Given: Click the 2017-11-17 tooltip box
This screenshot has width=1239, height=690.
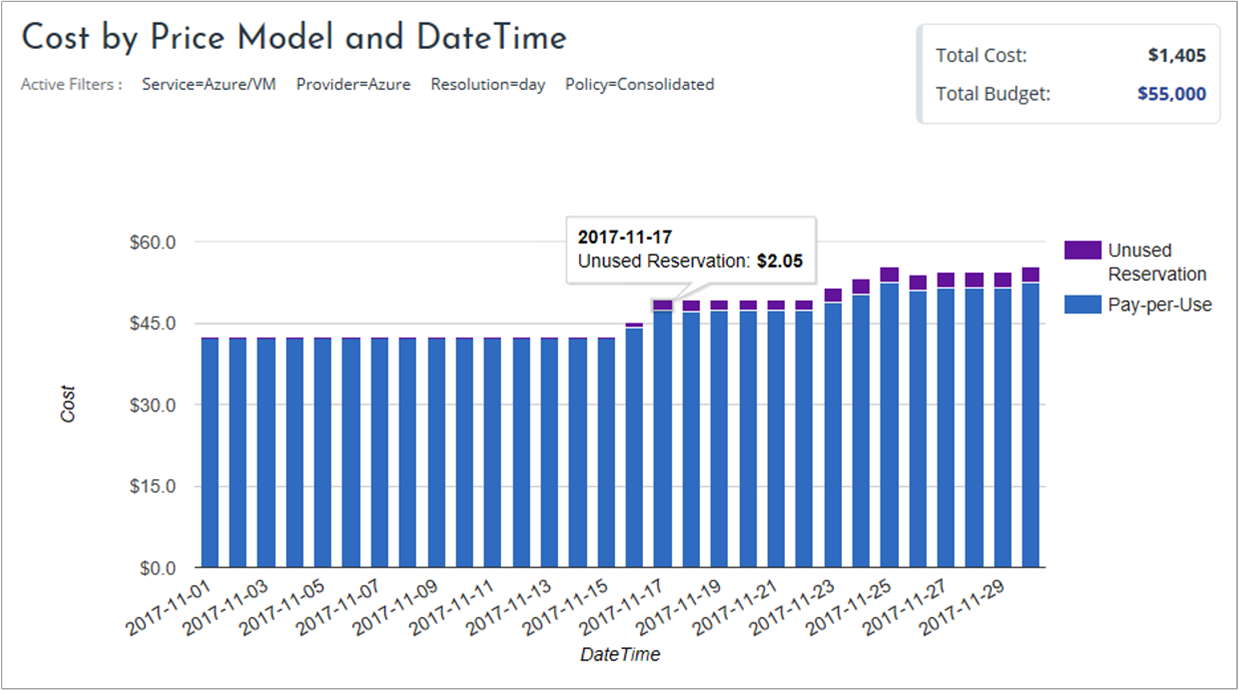Looking at the screenshot, I should (691, 250).
